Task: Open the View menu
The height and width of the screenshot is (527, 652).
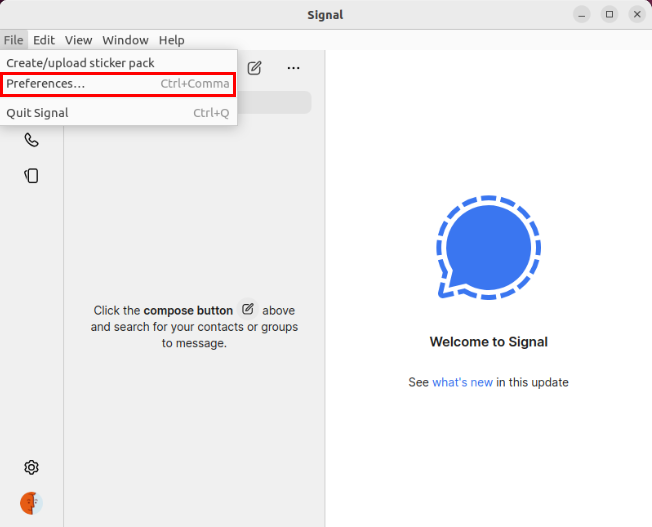Action: (78, 40)
